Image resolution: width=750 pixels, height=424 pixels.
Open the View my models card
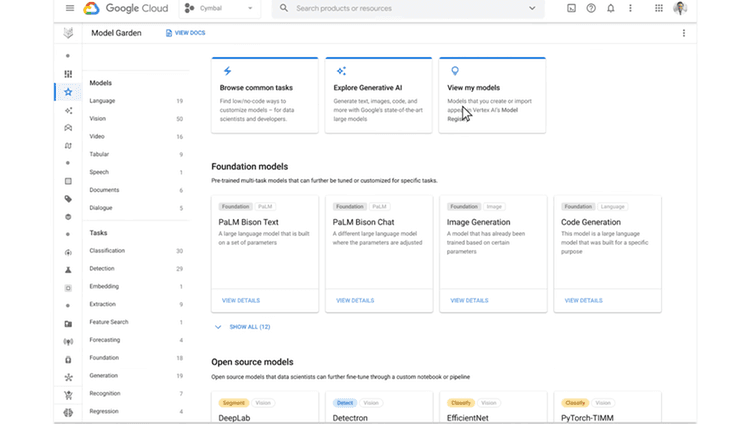(x=493, y=95)
